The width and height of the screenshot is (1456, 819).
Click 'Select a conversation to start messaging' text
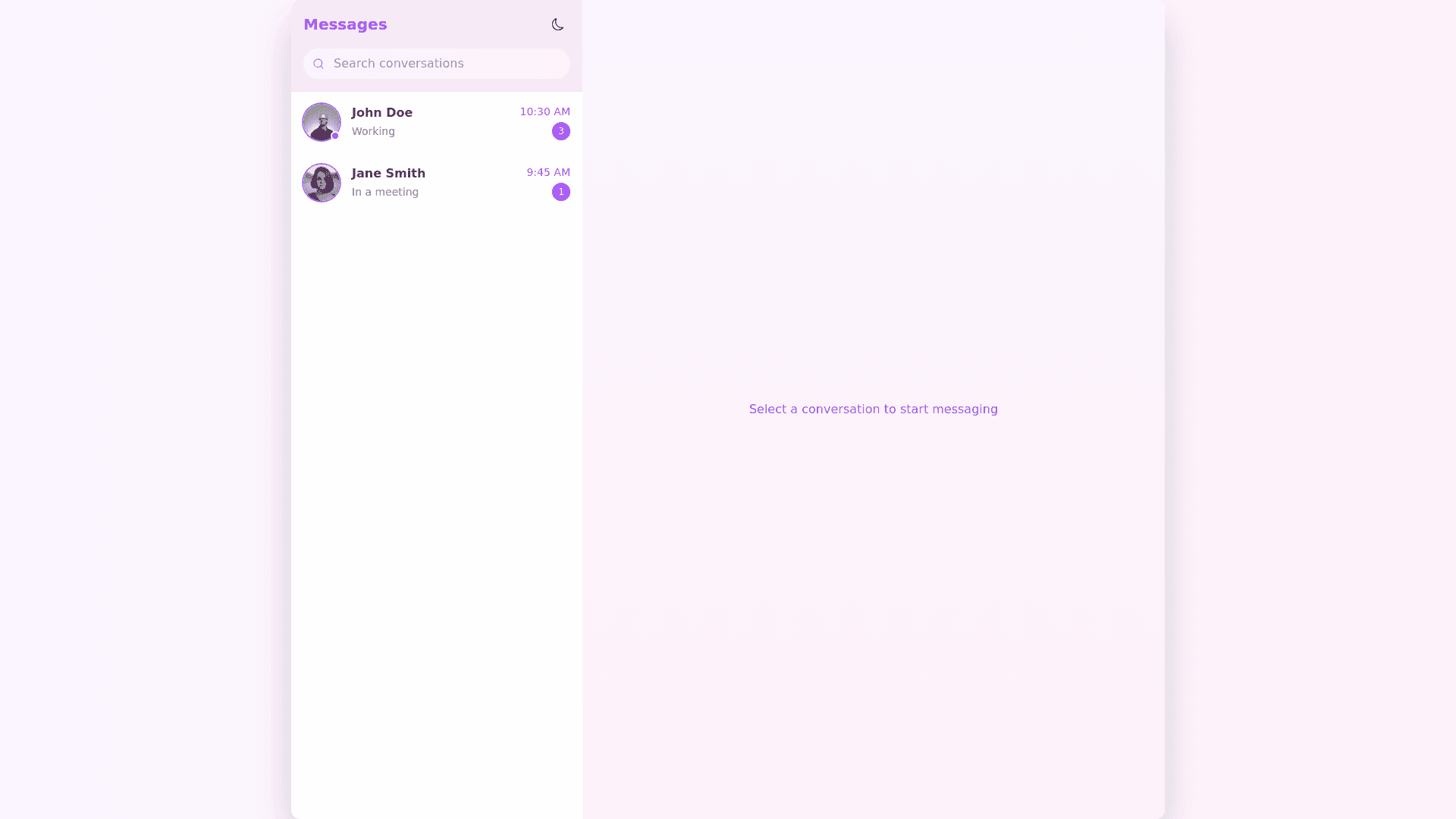873,409
